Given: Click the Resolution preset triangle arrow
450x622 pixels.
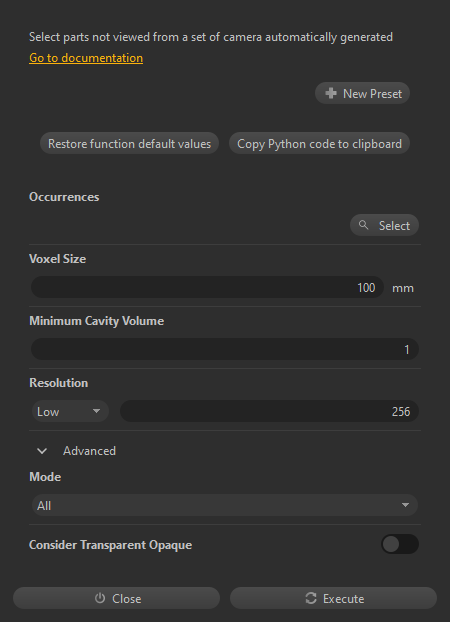Looking at the screenshot, I should (x=96, y=411).
